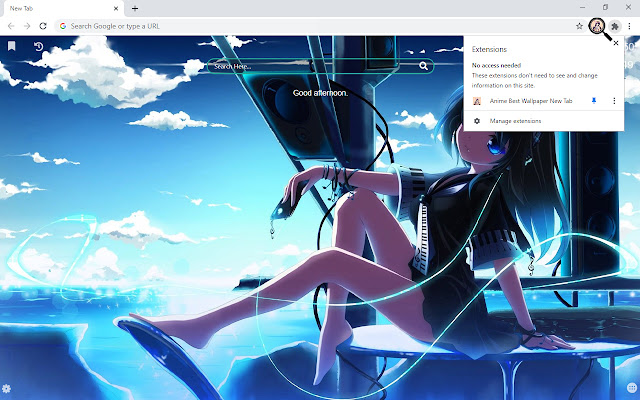Click the Anime extension icon in the popup list

coord(477,101)
